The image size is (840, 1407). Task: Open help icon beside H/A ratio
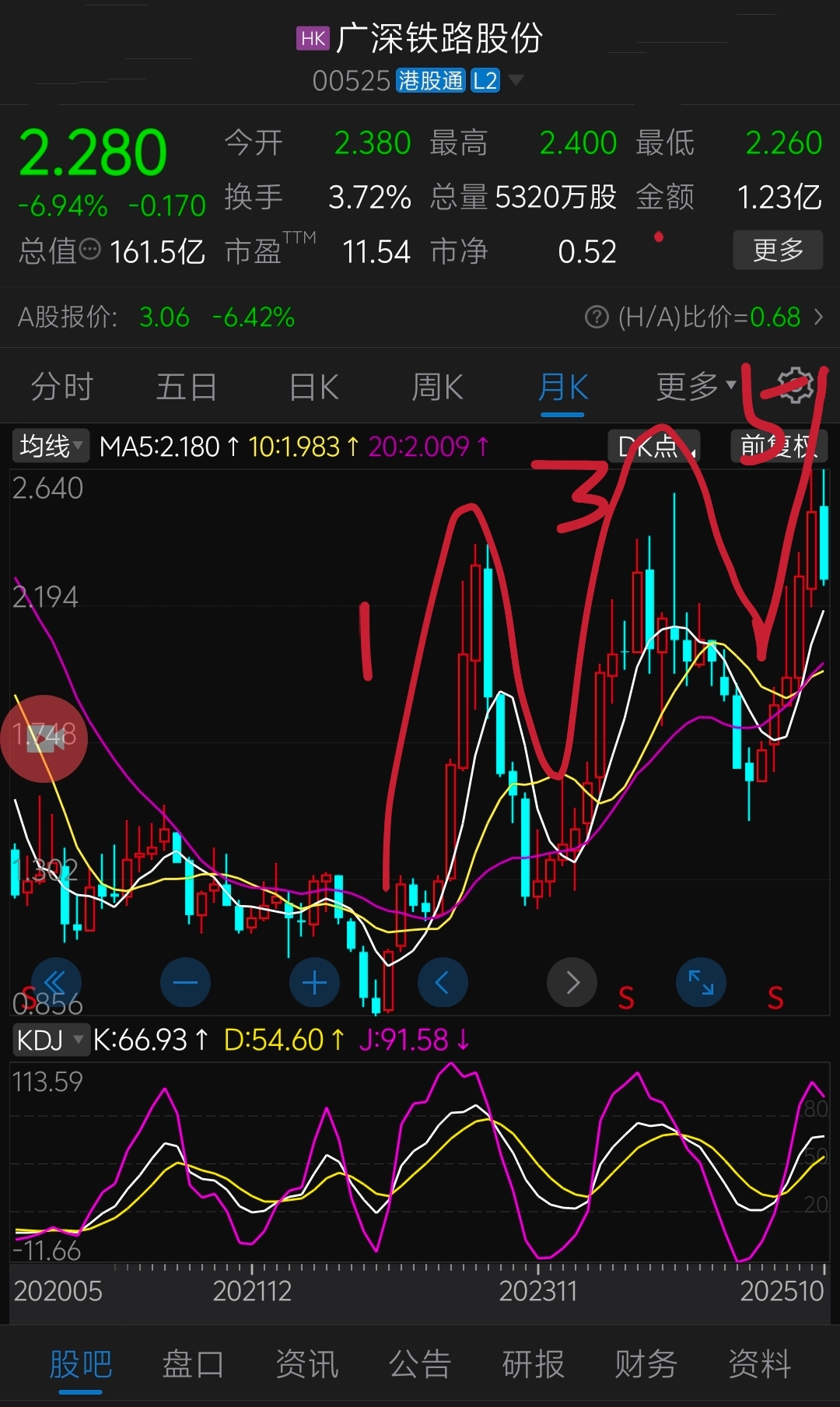[x=597, y=318]
